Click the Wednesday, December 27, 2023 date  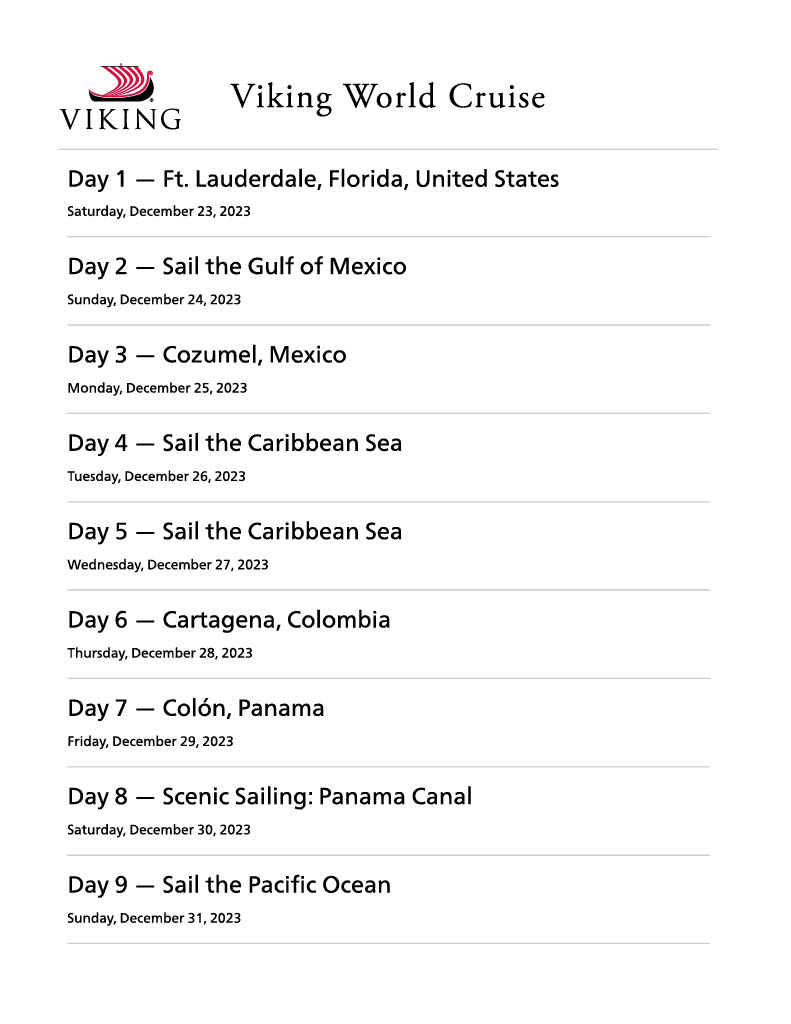[x=168, y=565]
